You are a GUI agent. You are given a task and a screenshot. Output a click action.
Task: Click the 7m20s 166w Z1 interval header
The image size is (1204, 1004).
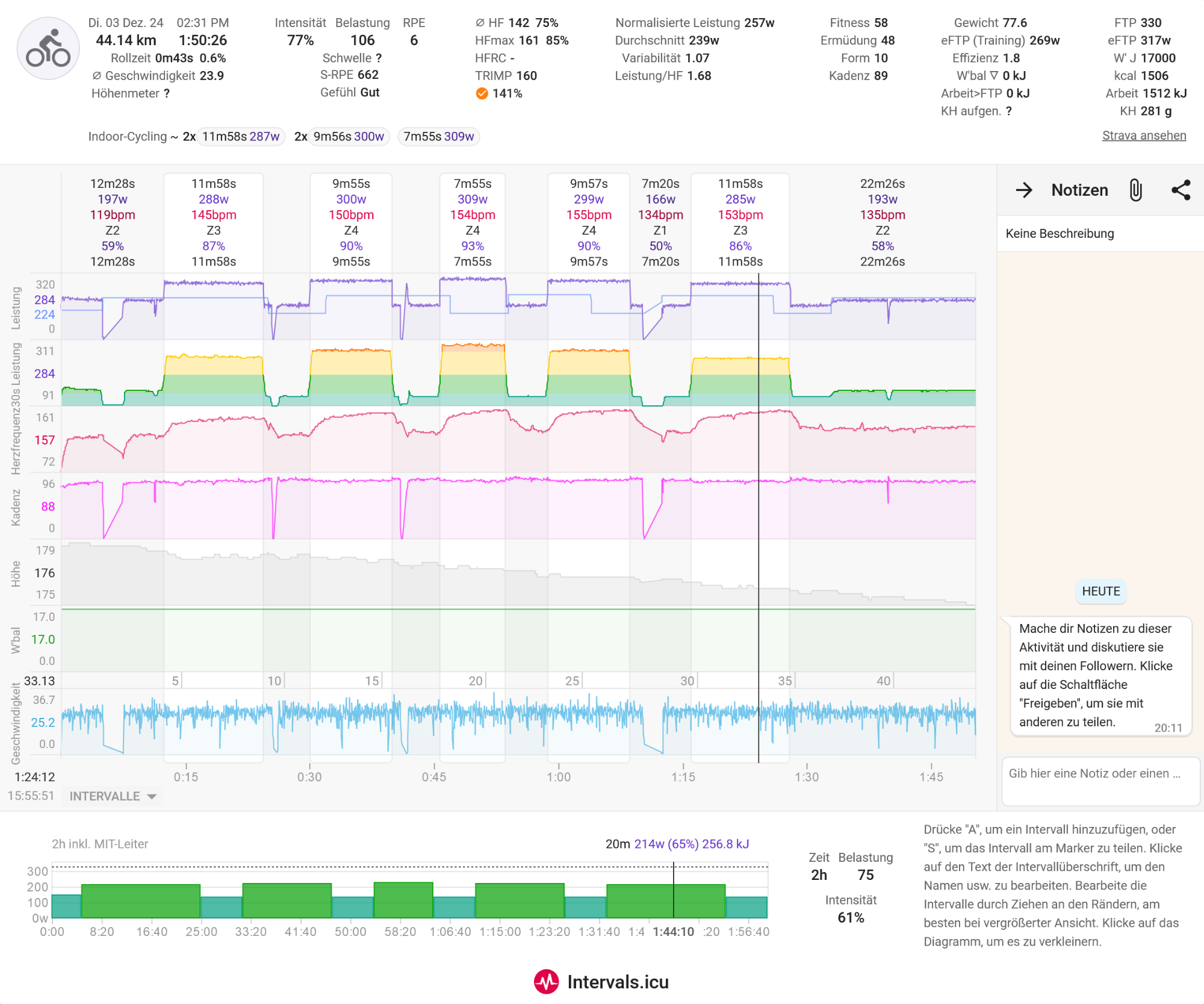[x=660, y=222]
